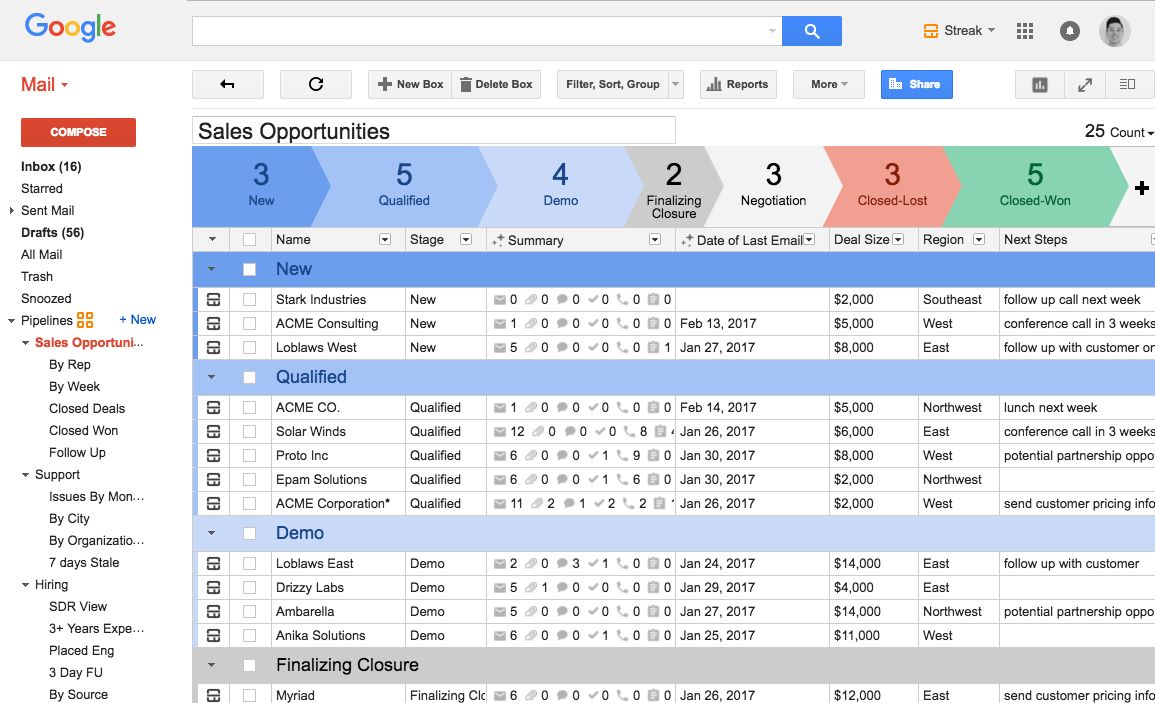Open box icon for Epam Solutions row
Image resolution: width=1155 pixels, height=703 pixels.
214,479
